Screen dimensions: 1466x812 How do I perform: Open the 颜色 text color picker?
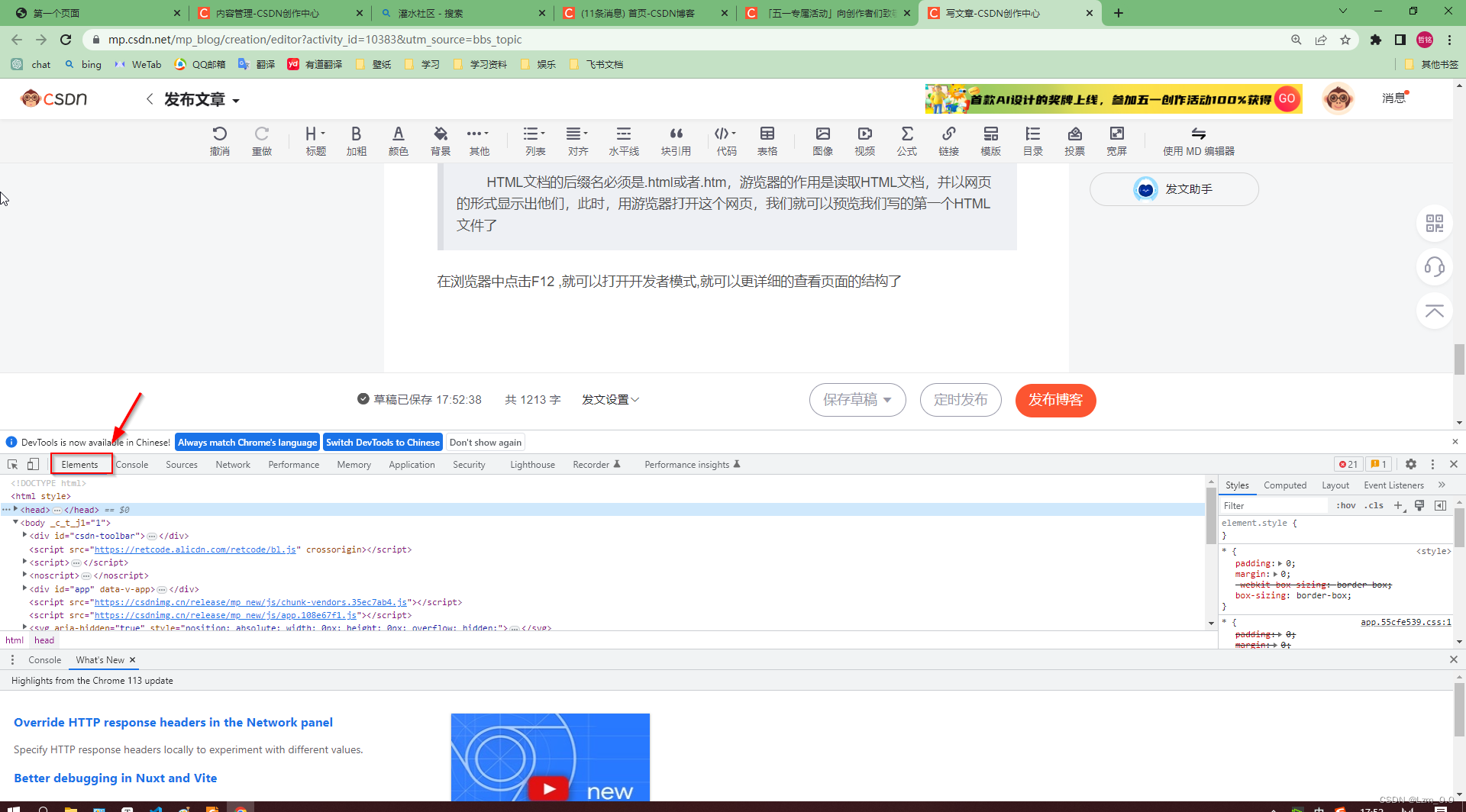[x=398, y=140]
